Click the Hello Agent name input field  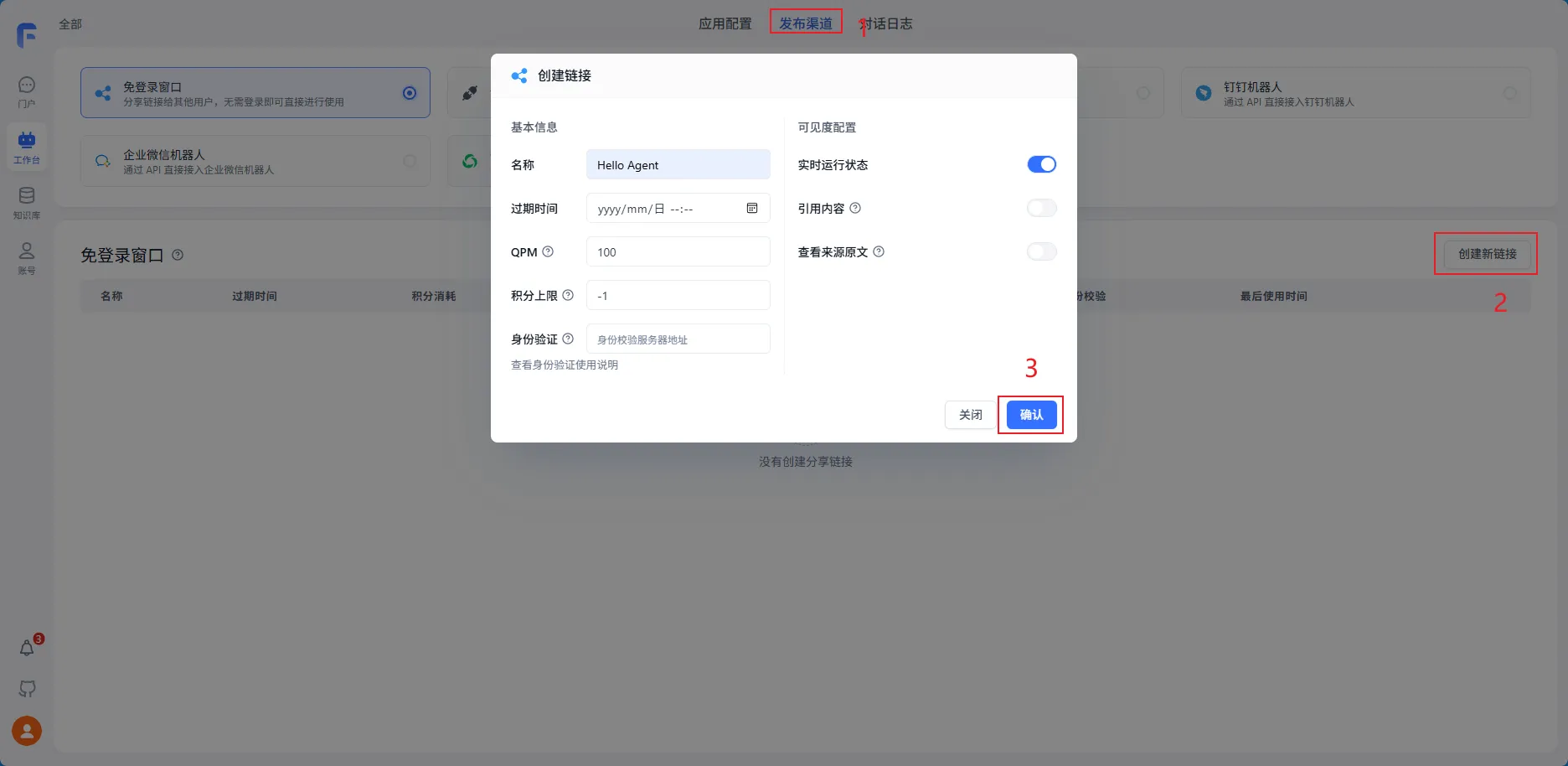click(678, 164)
